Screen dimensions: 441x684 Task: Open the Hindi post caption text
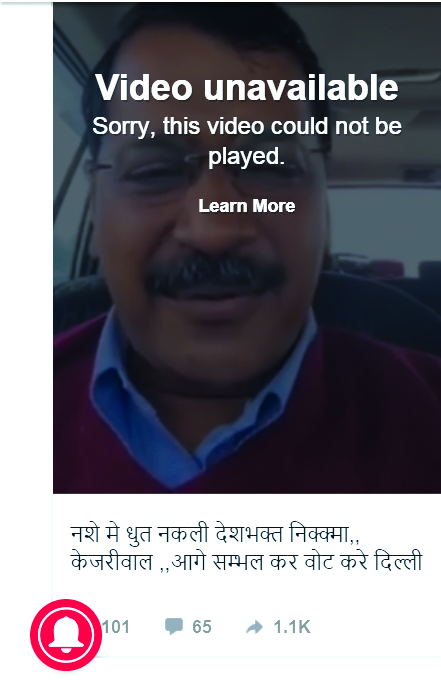click(x=246, y=547)
